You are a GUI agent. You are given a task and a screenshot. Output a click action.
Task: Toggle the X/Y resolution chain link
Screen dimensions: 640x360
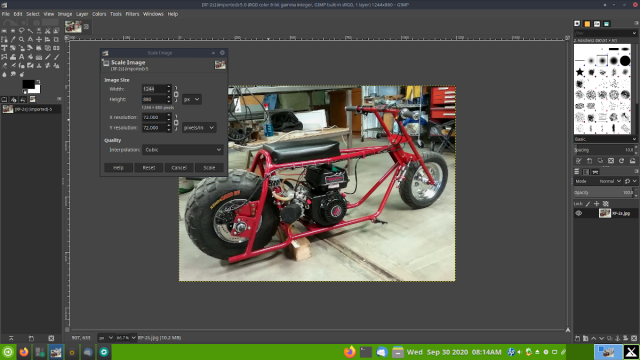[x=176, y=122]
